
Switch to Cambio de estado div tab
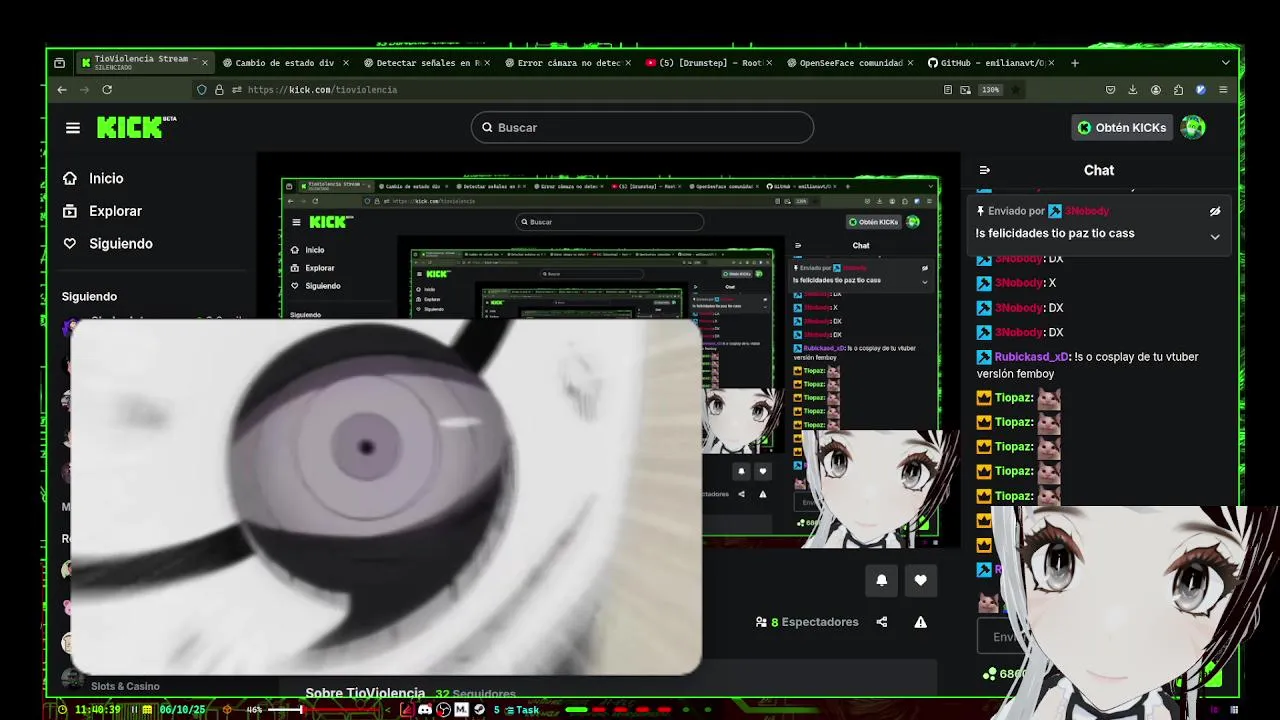point(284,63)
